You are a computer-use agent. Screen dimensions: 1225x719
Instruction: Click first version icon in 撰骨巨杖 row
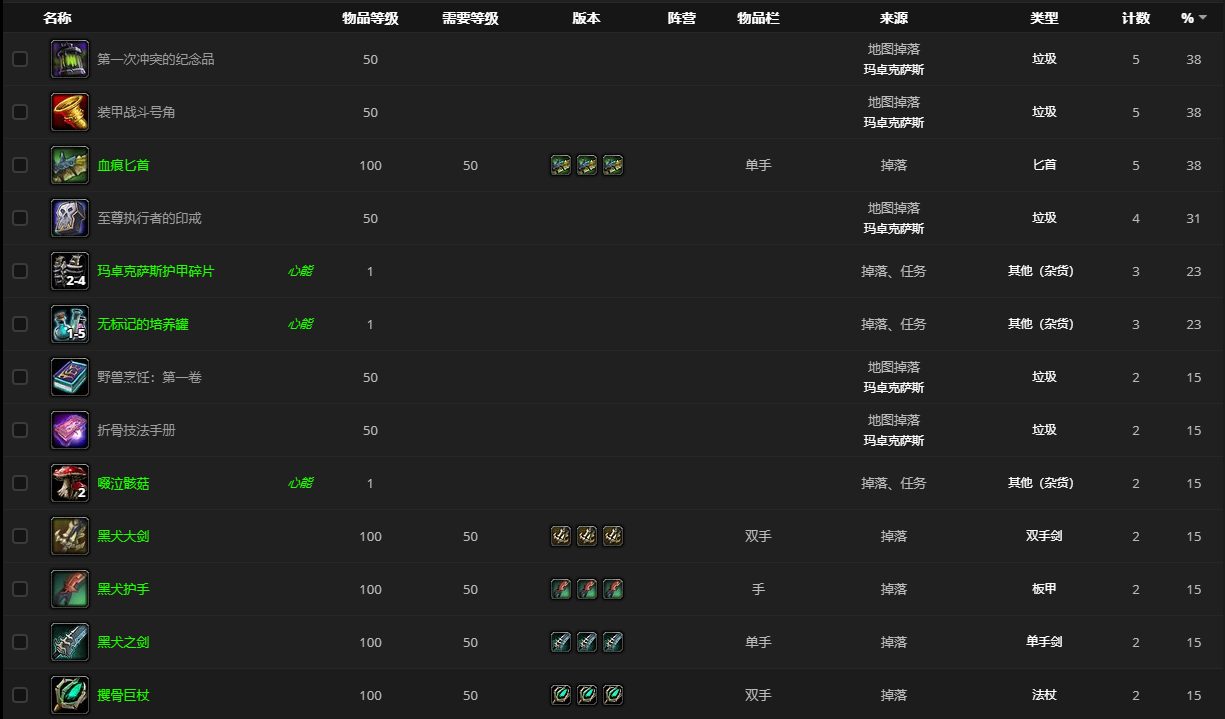[561, 695]
